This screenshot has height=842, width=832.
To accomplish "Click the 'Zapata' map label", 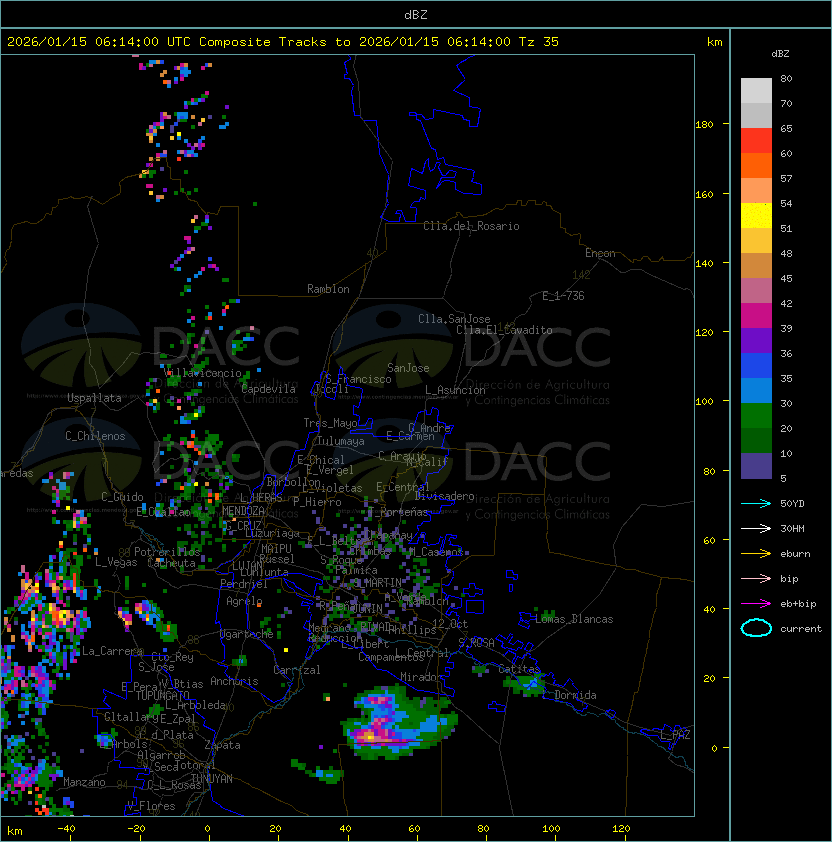I will (222, 745).
